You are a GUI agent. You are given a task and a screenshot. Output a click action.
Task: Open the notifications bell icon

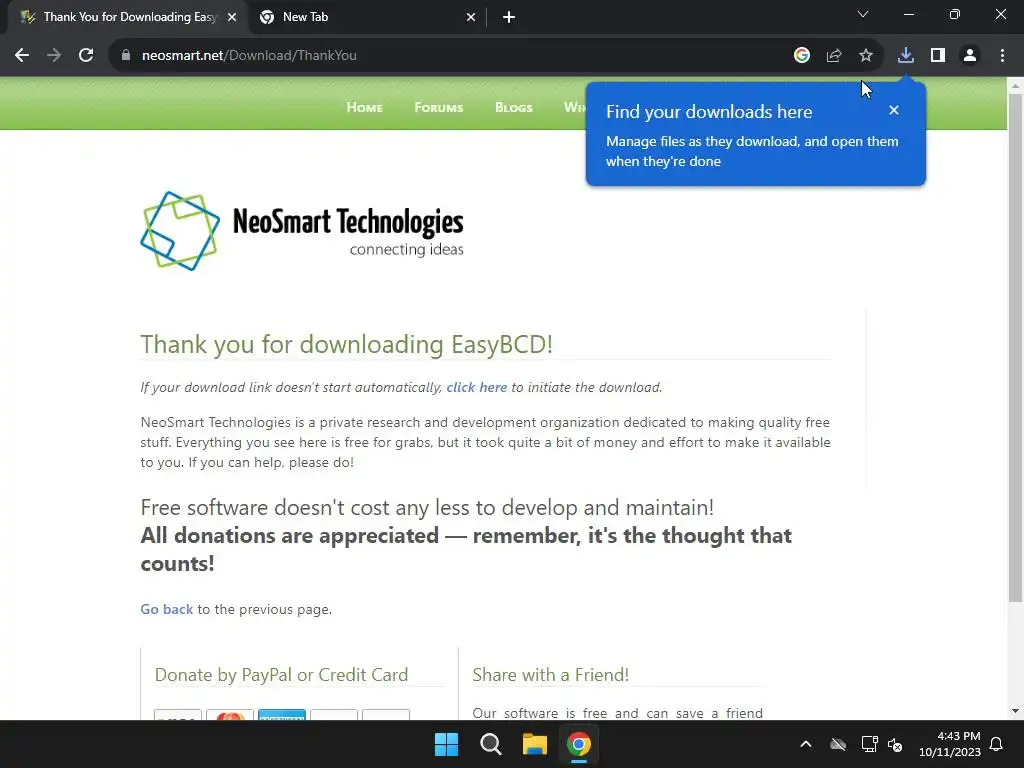pos(997,744)
